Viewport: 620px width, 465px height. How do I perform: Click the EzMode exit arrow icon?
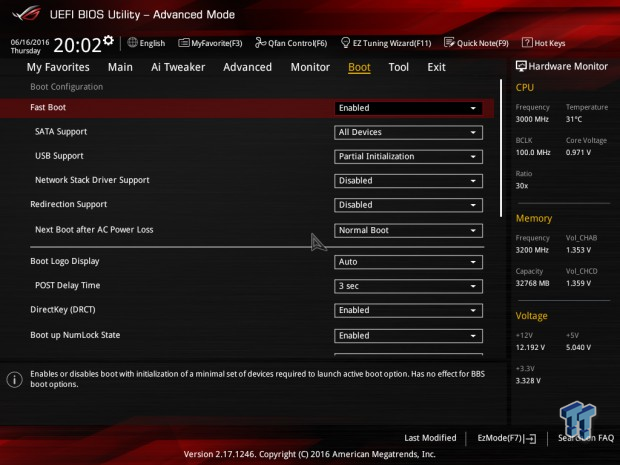point(530,438)
